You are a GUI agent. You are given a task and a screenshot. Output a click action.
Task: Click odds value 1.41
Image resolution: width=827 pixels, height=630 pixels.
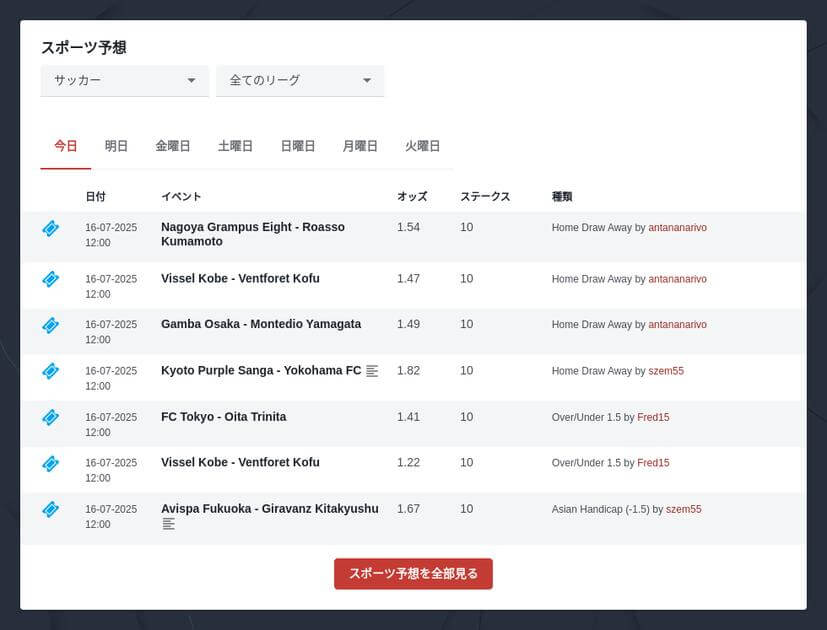pos(408,417)
